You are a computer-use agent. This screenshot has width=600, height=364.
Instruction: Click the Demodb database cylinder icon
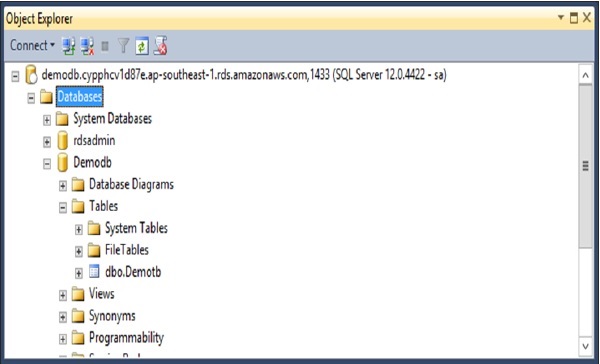[62, 163]
